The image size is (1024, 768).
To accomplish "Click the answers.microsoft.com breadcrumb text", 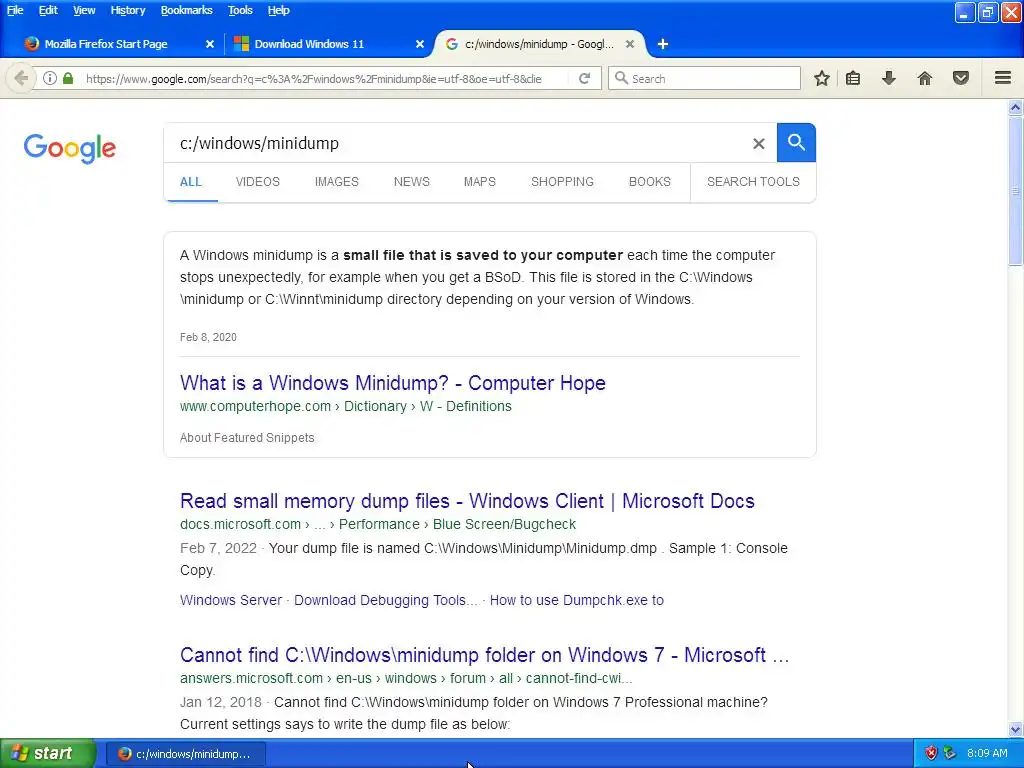I will 251,679.
